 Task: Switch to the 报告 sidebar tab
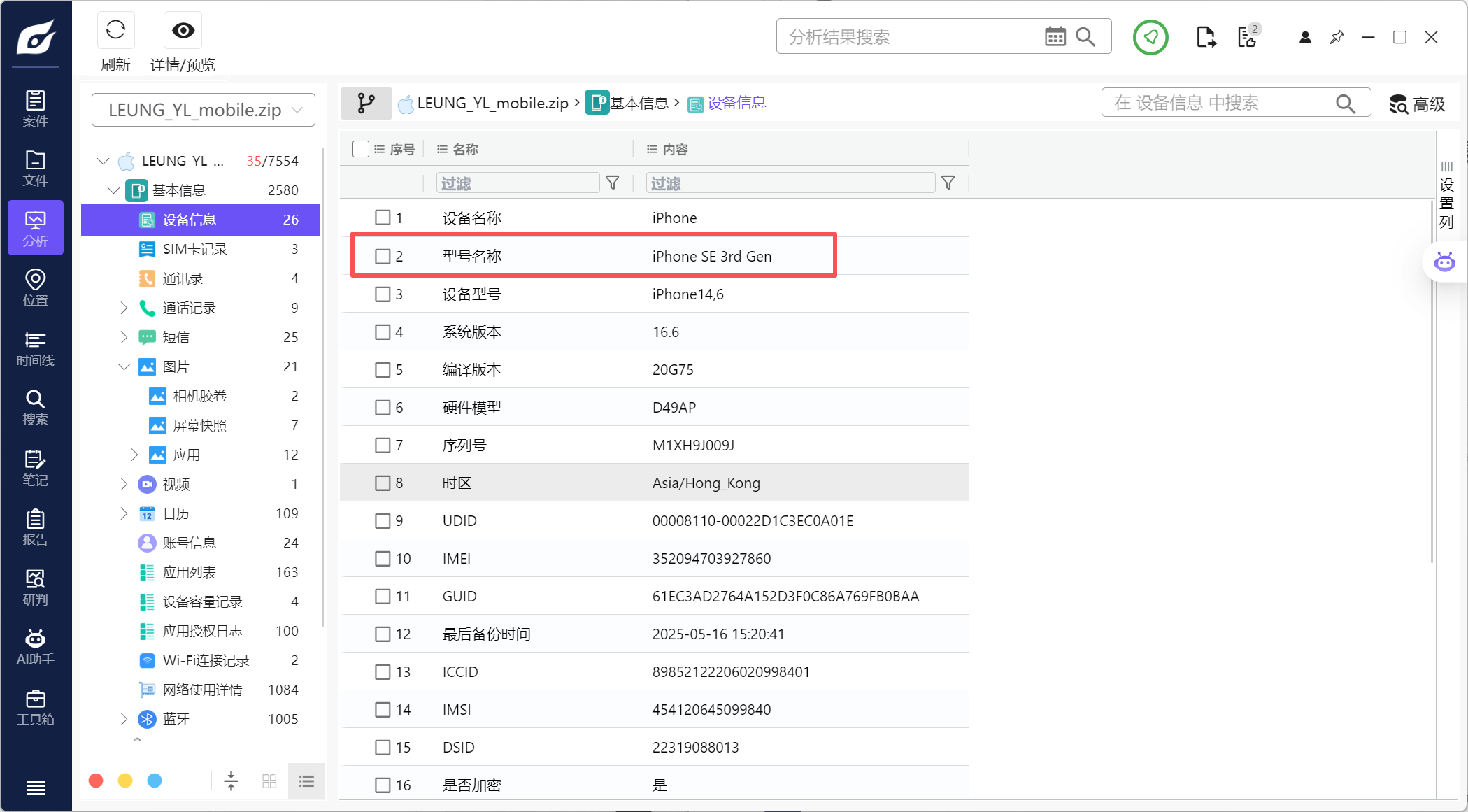[x=35, y=527]
